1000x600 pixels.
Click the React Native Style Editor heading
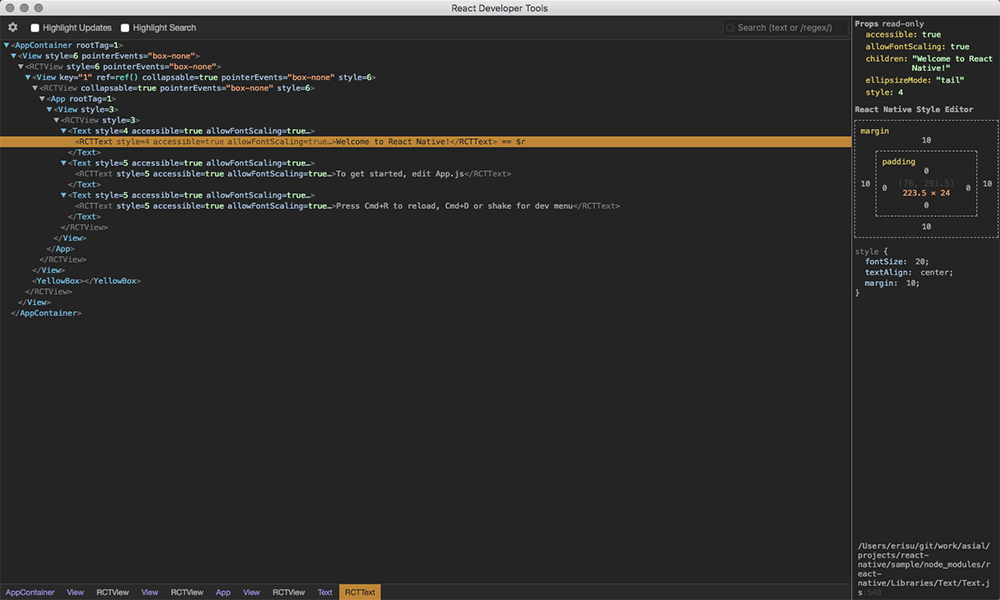(x=914, y=110)
